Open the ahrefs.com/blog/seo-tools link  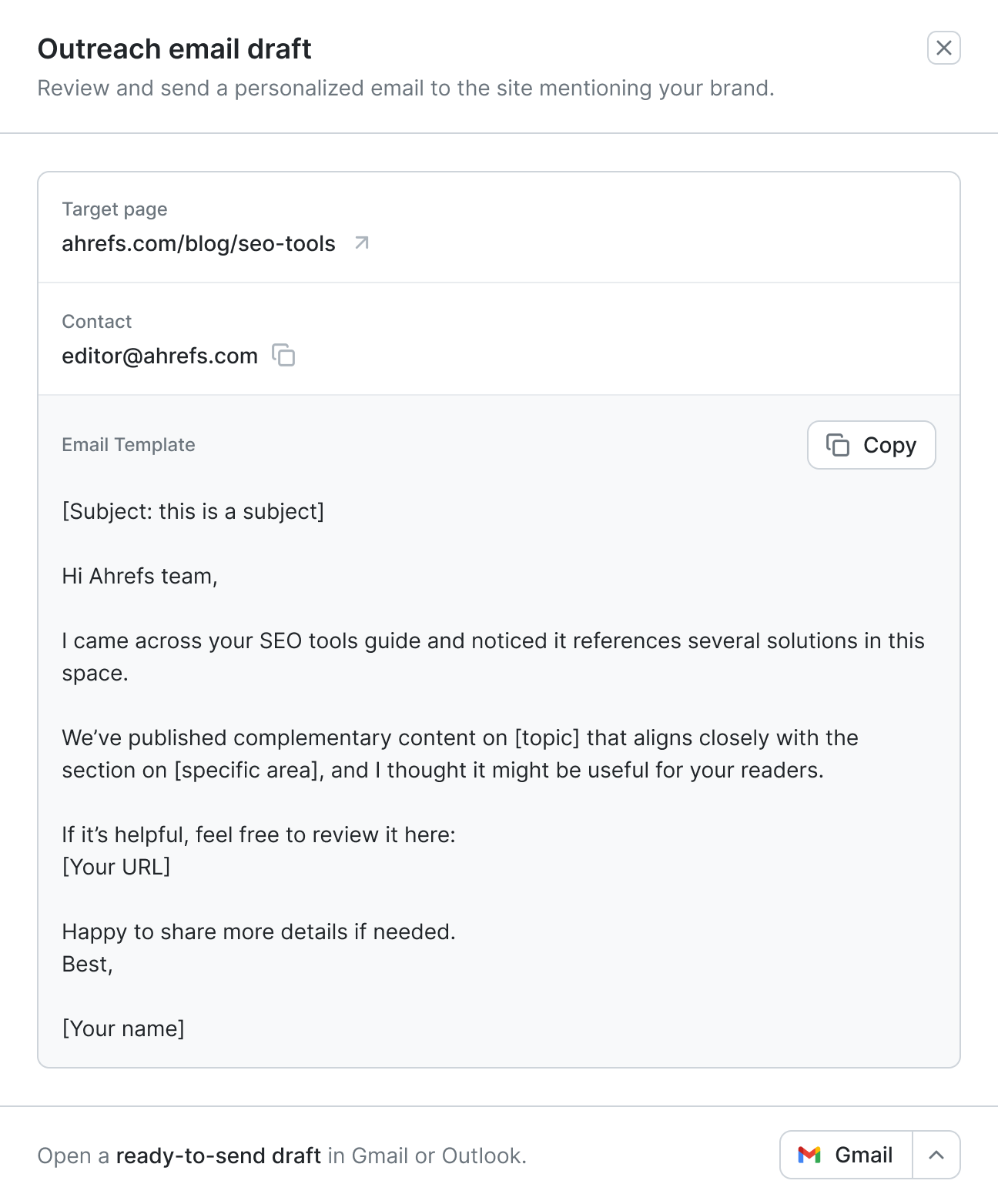point(199,243)
